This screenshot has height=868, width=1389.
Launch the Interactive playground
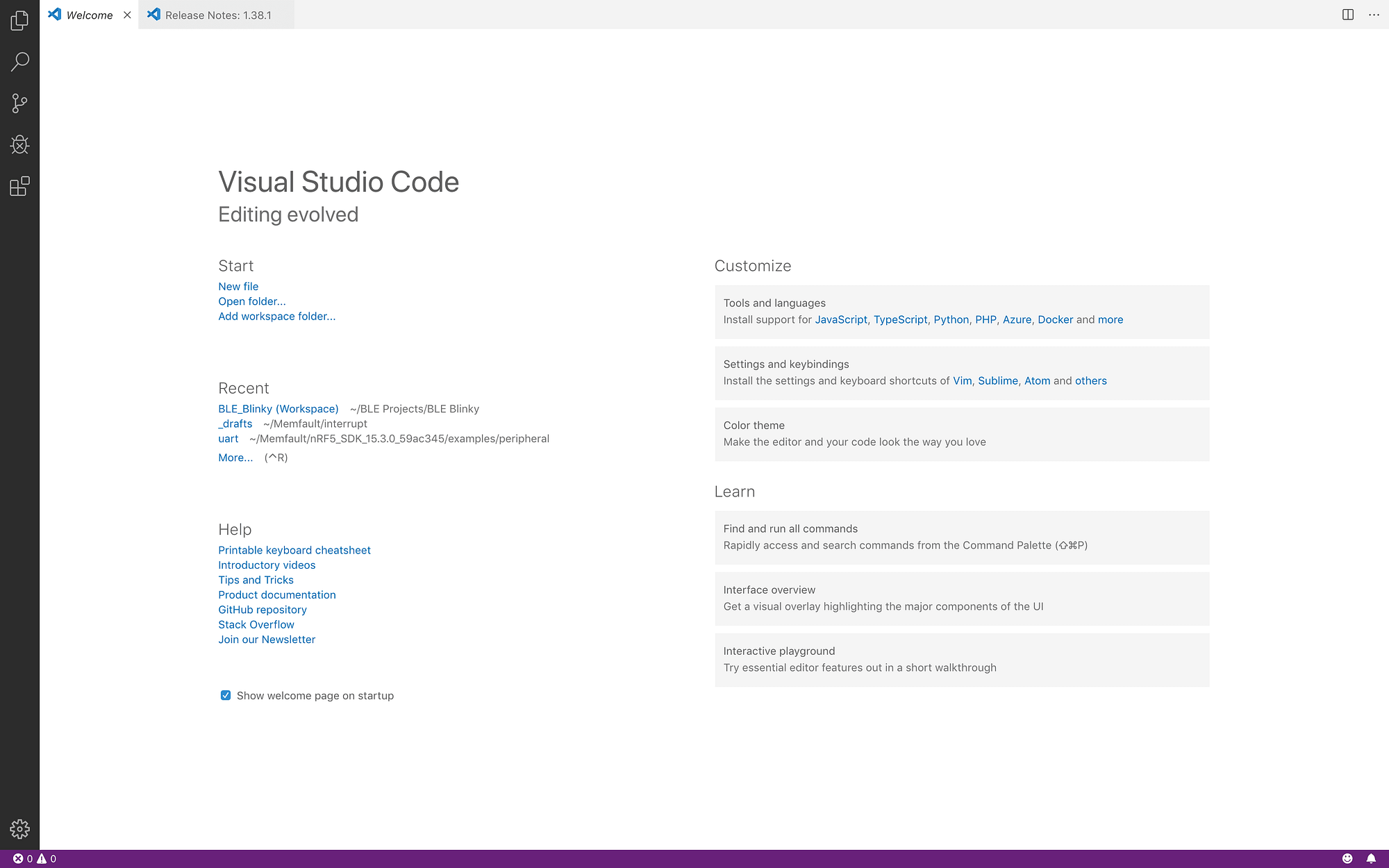click(x=962, y=659)
